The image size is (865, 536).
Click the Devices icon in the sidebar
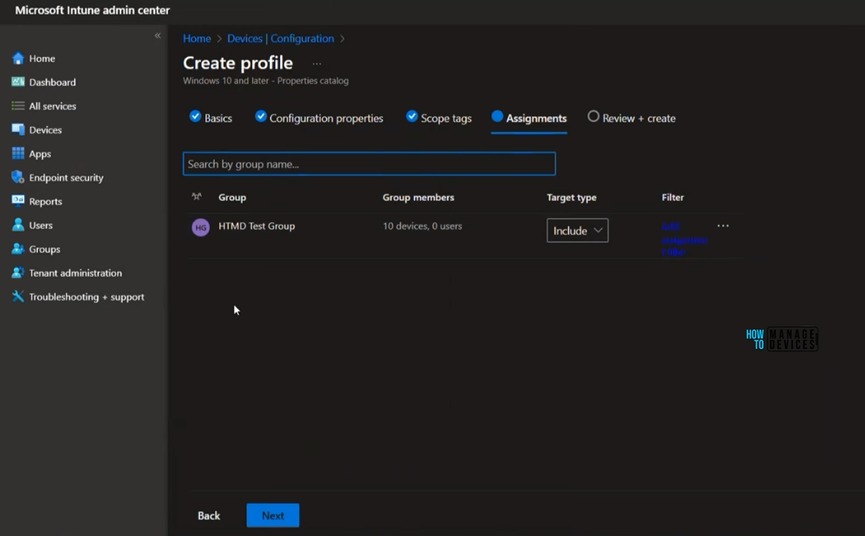pyautogui.click(x=18, y=130)
